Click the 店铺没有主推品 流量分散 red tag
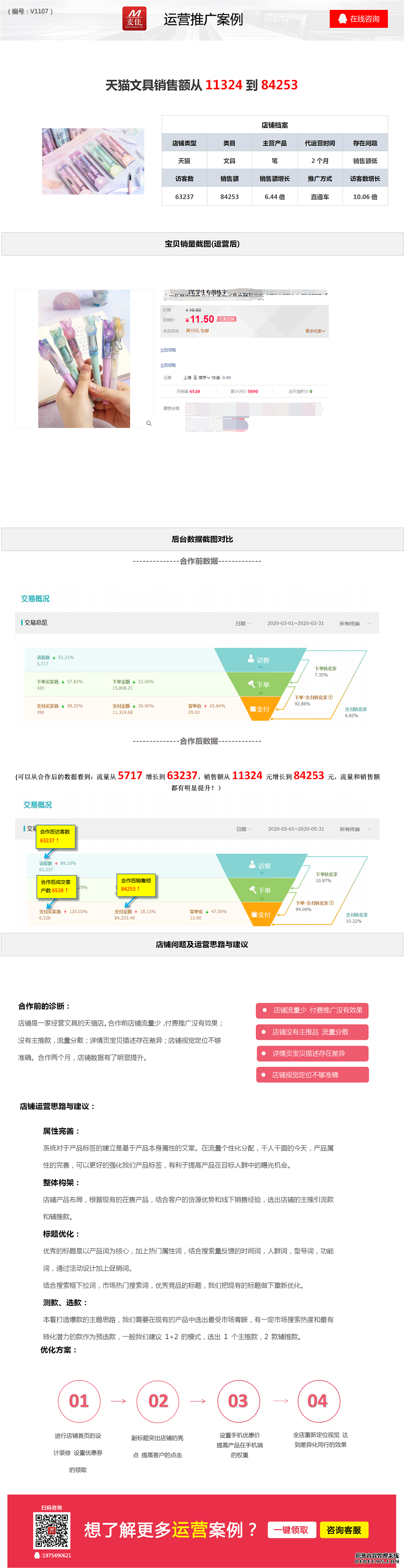The height and width of the screenshot is (1568, 404). pos(312,1032)
